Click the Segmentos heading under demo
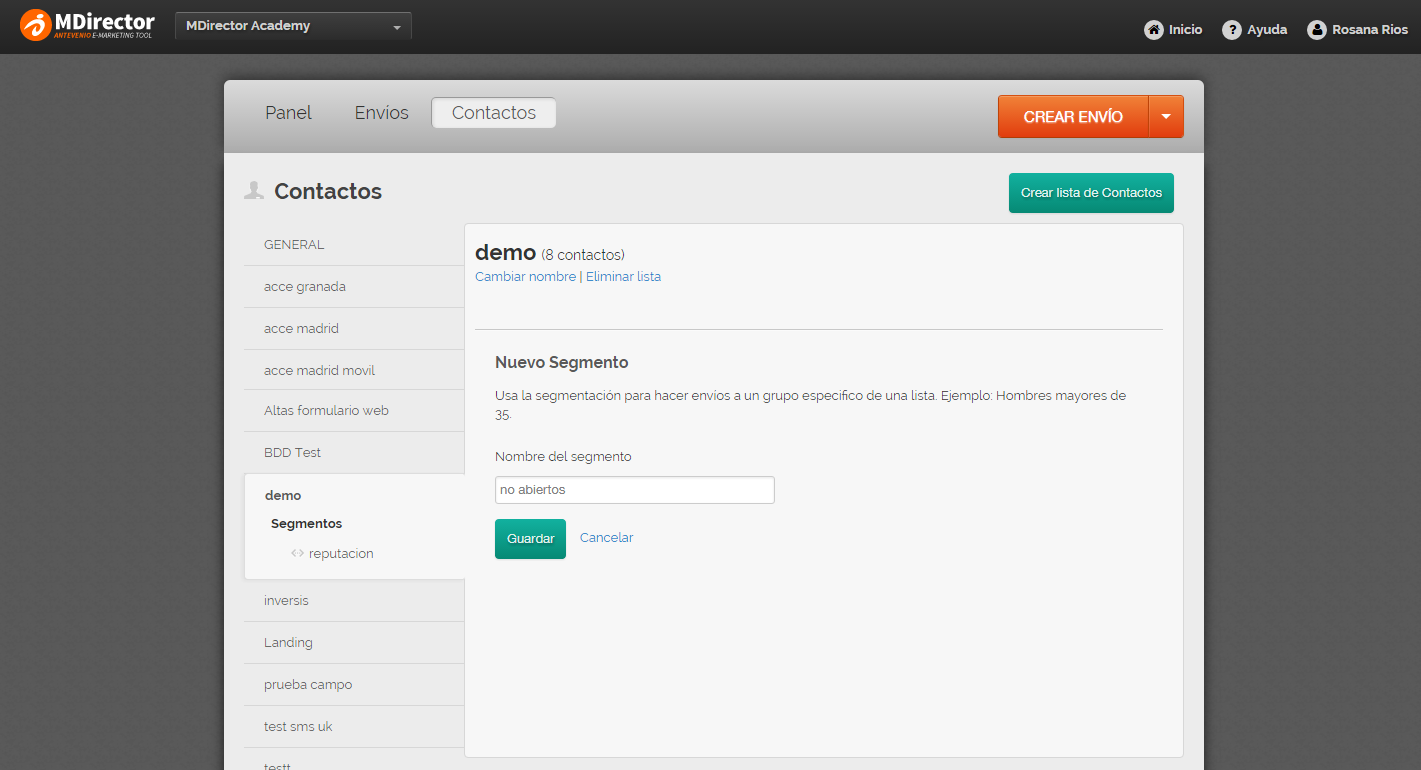This screenshot has width=1421, height=770. [x=306, y=523]
